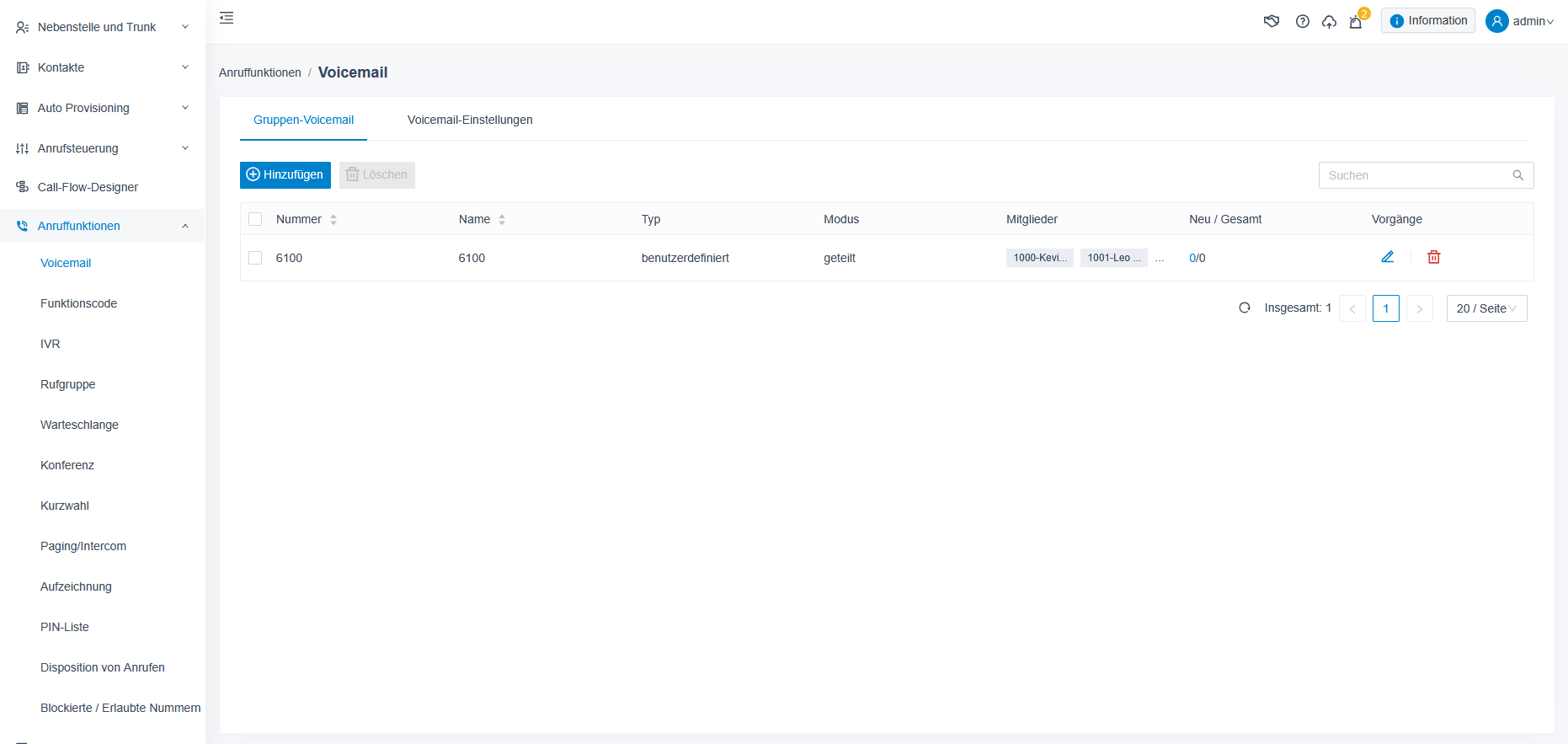The width and height of the screenshot is (1568, 744).
Task: Collapse the sidebar with the menu fold icon
Action: coord(227,18)
